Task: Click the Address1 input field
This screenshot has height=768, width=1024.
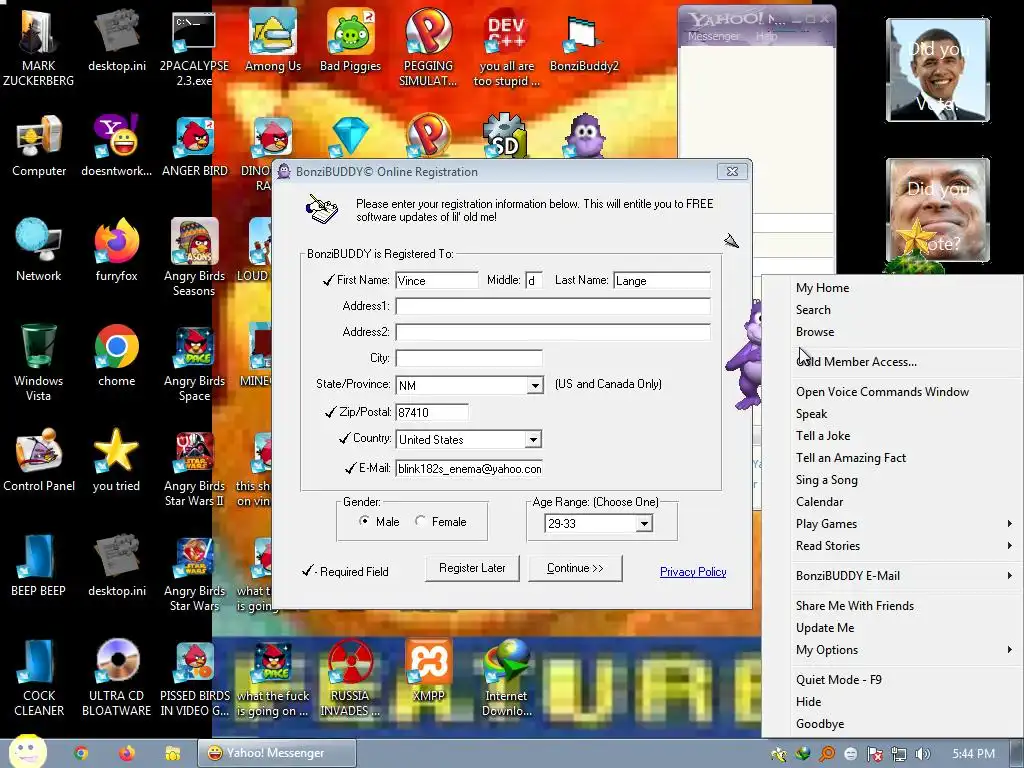Action: pos(553,306)
